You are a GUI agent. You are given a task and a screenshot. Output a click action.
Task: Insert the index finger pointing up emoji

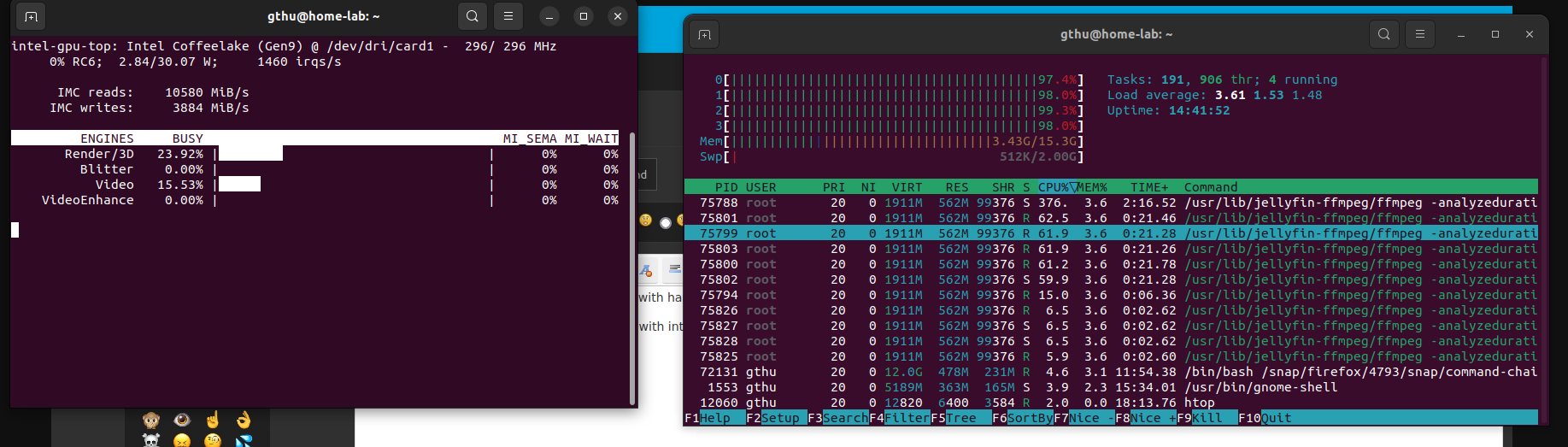coord(213,420)
